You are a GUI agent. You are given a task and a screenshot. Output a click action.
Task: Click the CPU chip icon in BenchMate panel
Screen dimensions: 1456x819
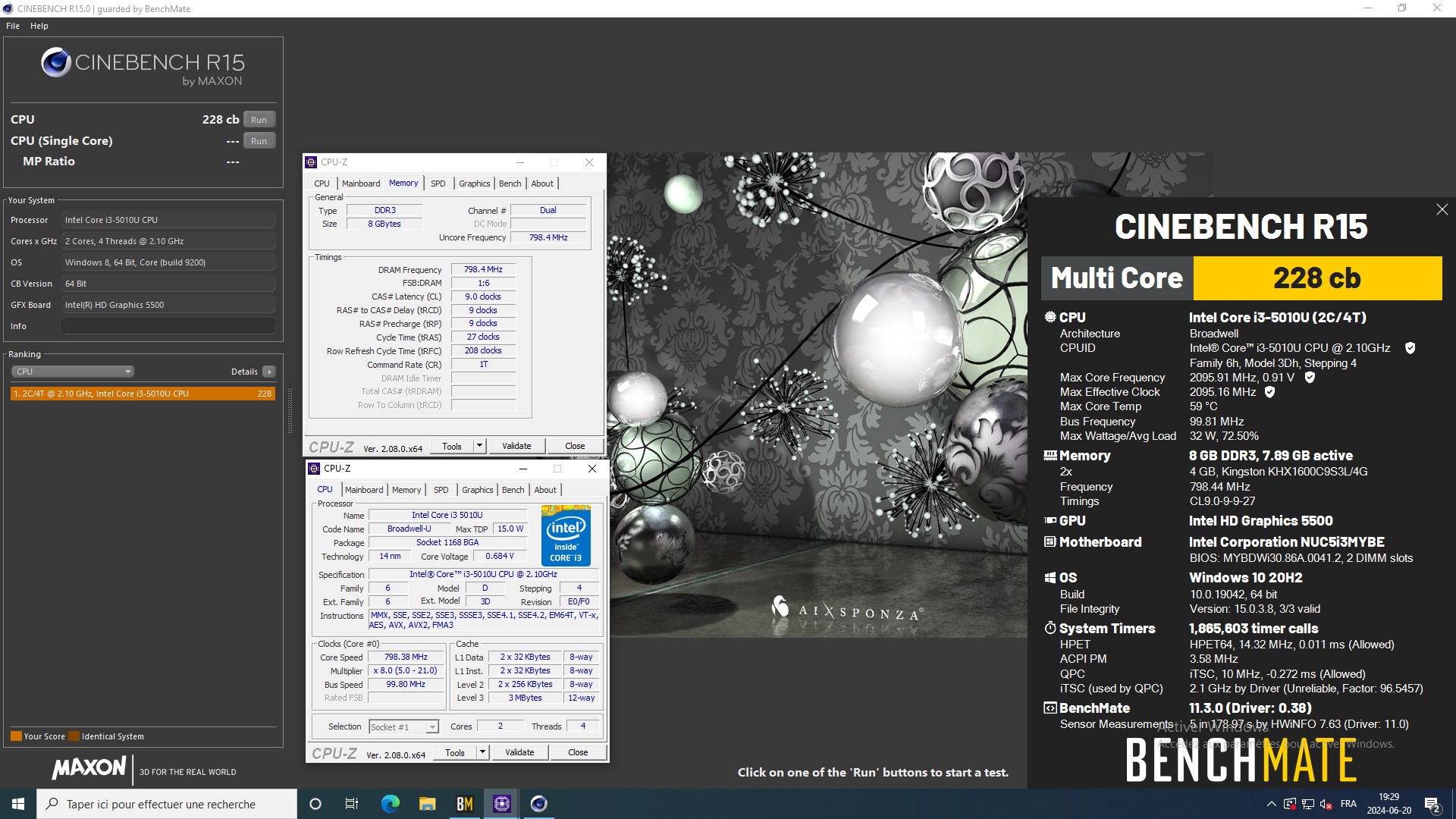pos(1050,317)
